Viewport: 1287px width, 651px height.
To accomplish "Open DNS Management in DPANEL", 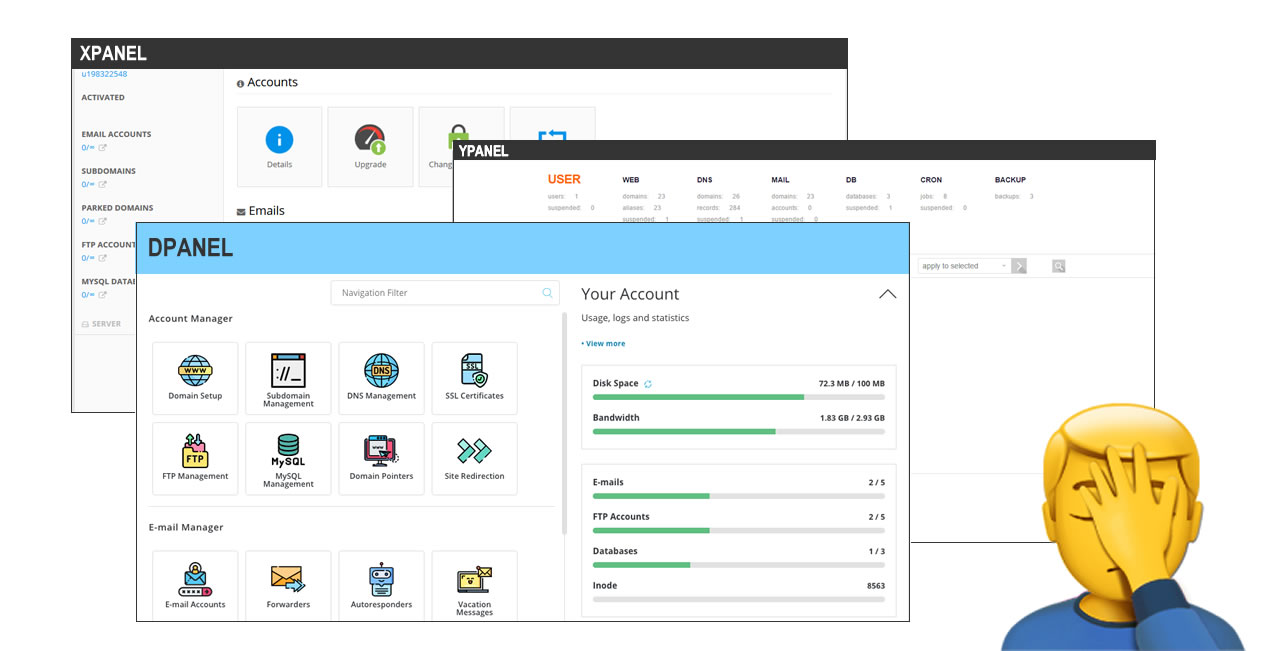I will point(381,378).
